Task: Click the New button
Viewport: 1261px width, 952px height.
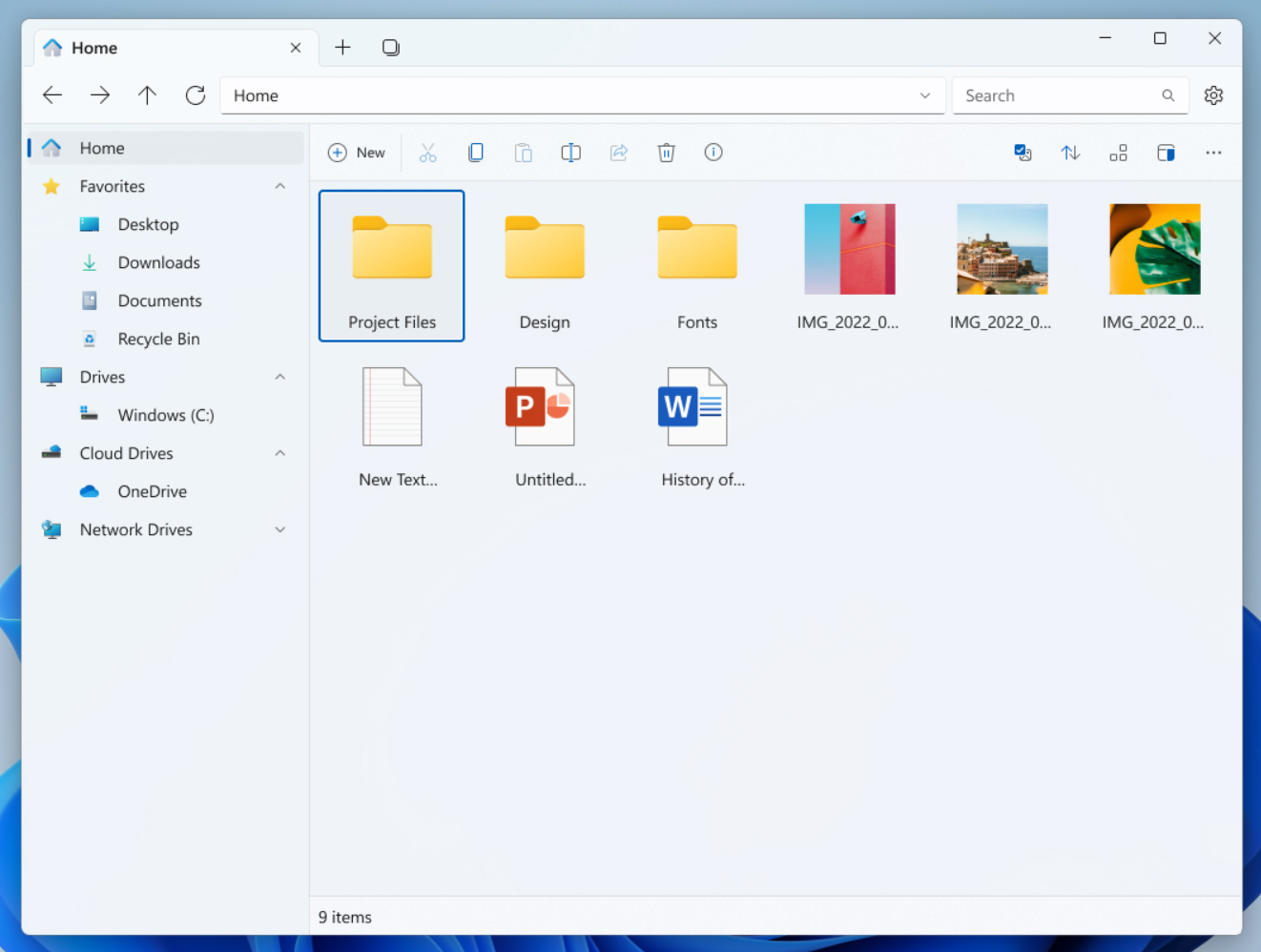Action: [357, 153]
